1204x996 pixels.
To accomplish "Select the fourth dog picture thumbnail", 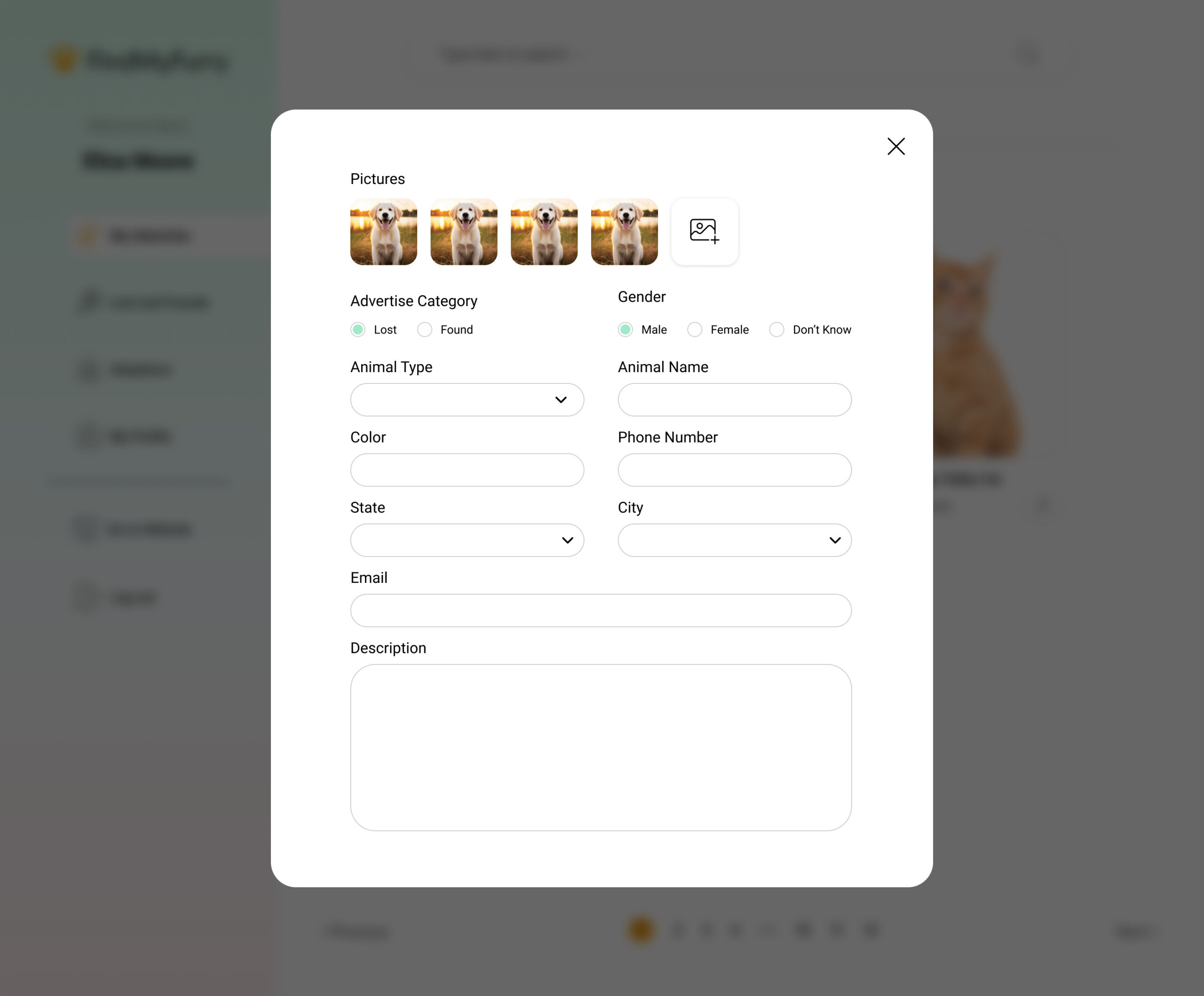I will [625, 231].
